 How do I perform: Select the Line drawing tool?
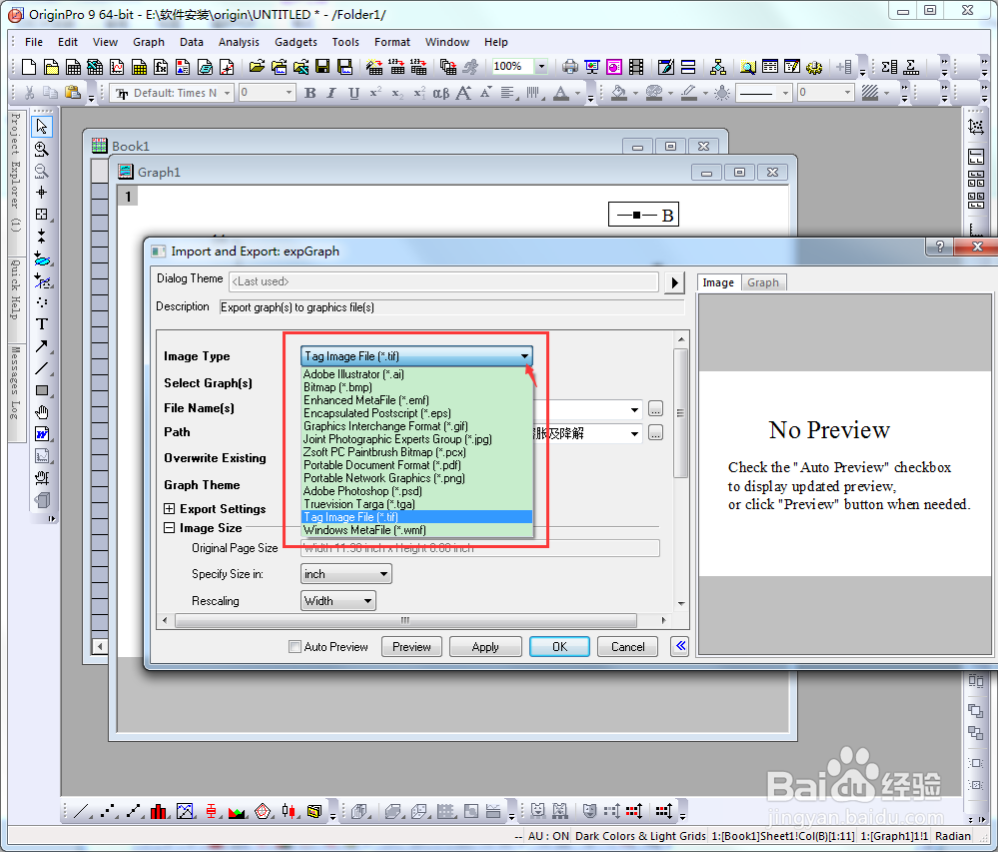pos(42,368)
